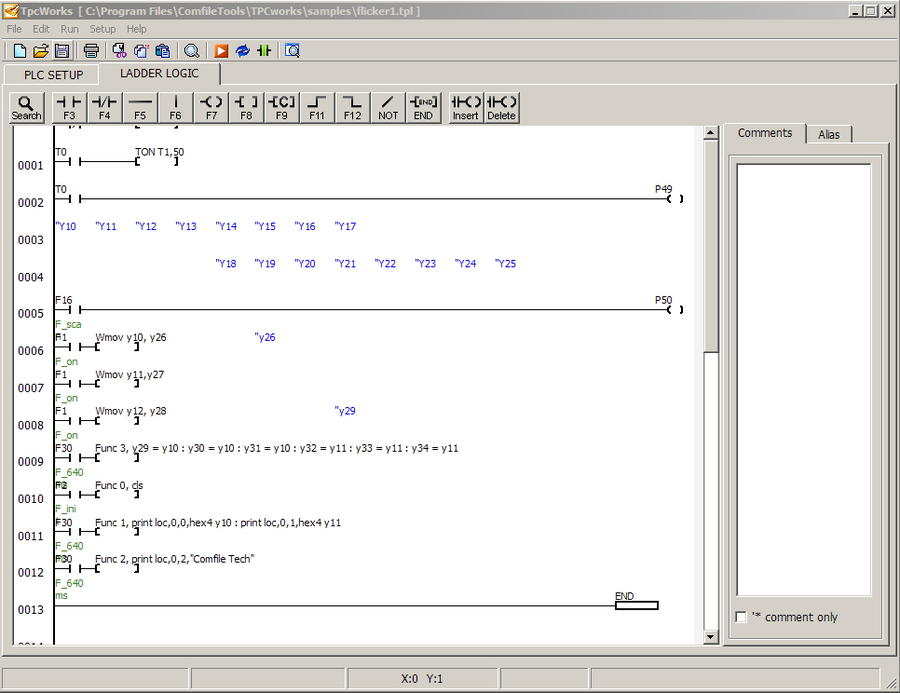Open a file with the folder icon
The width and height of the screenshot is (900, 693).
click(x=41, y=51)
